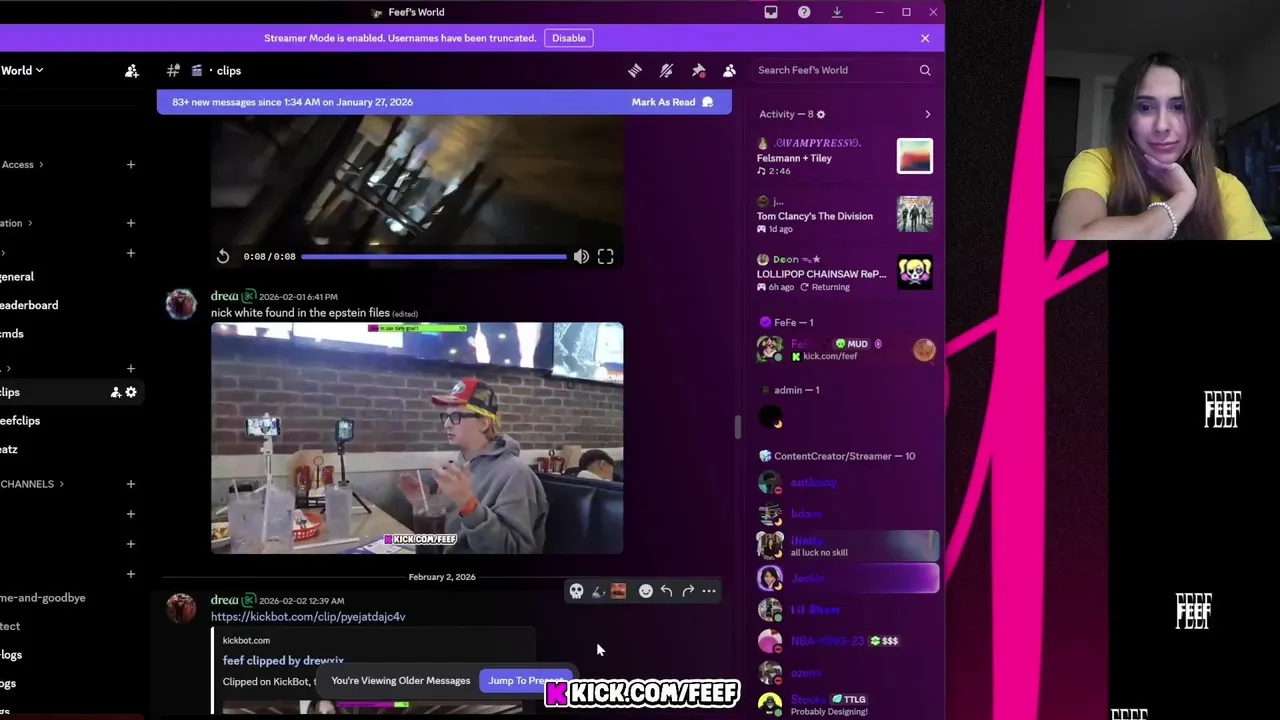The height and width of the screenshot is (720, 1280).
Task: Open Activity settings gear
Action: (x=821, y=114)
